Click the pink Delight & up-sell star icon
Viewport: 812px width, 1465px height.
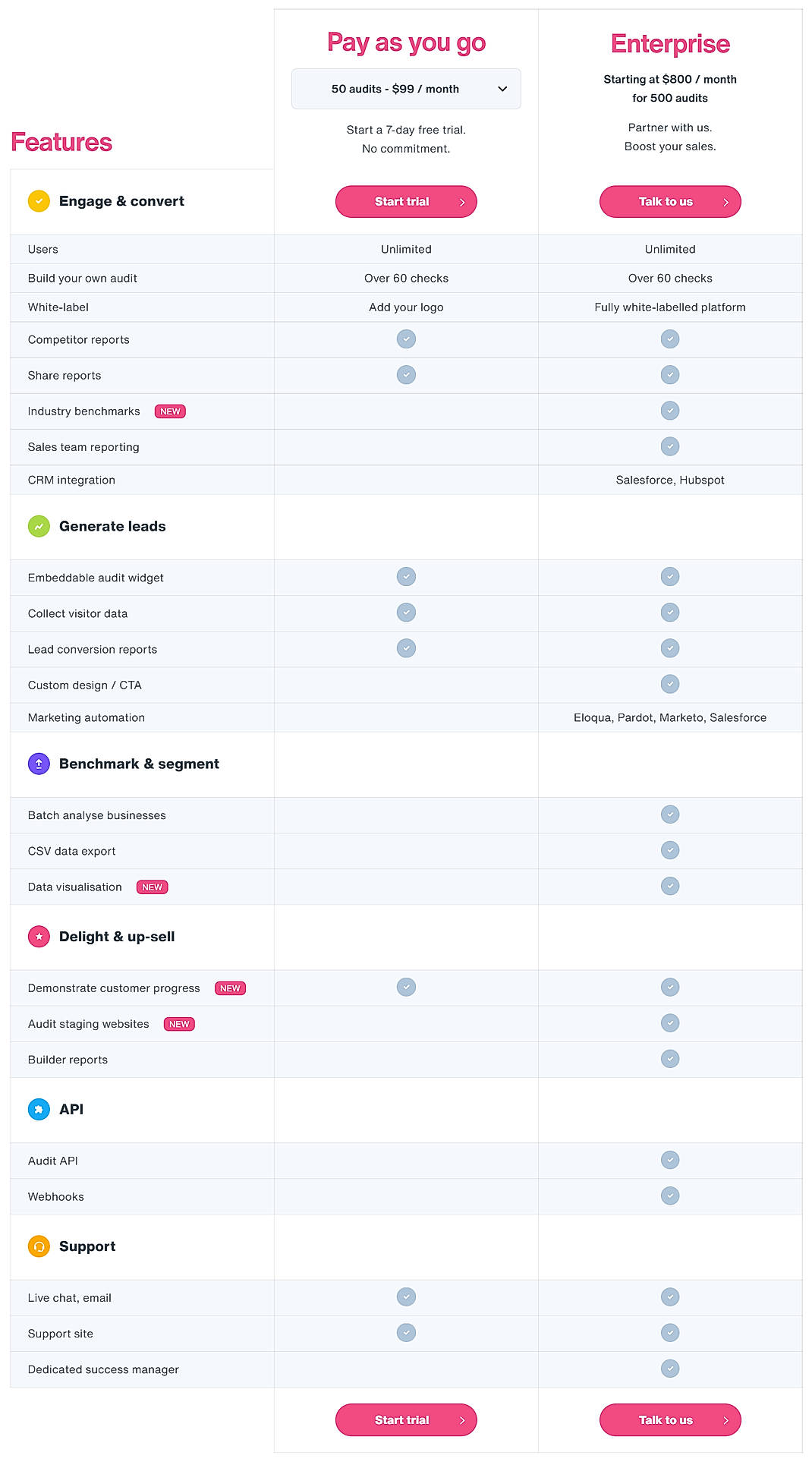click(38, 937)
